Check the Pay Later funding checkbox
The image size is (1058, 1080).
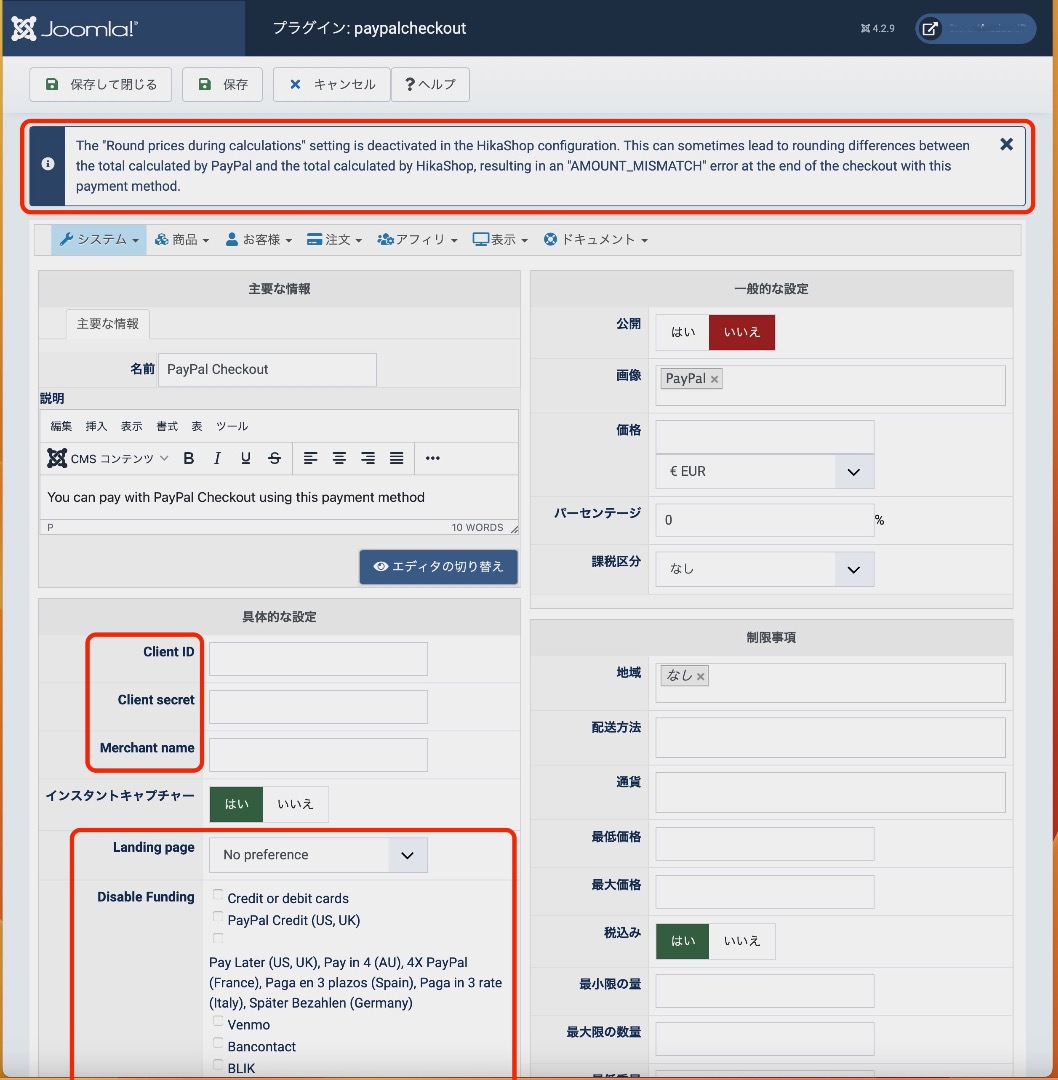(x=218, y=938)
